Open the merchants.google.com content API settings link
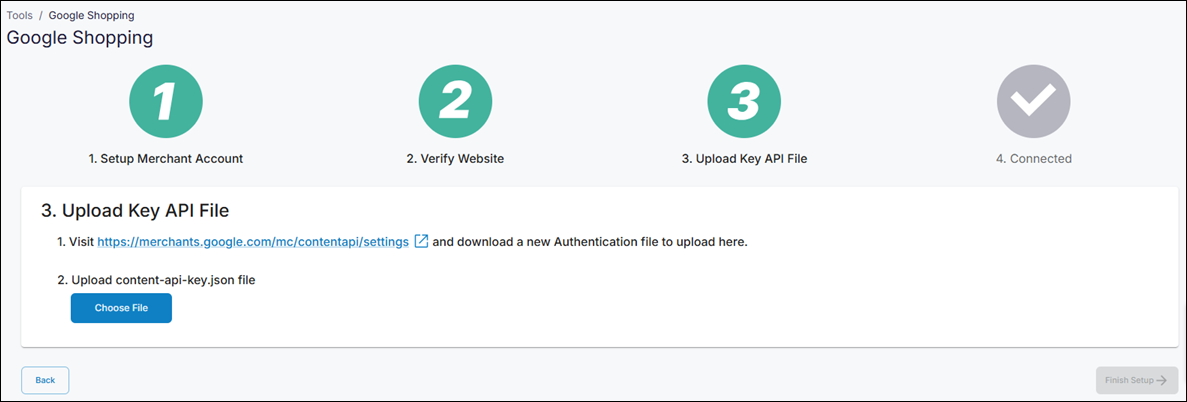This screenshot has width=1187, height=402. (x=252, y=242)
